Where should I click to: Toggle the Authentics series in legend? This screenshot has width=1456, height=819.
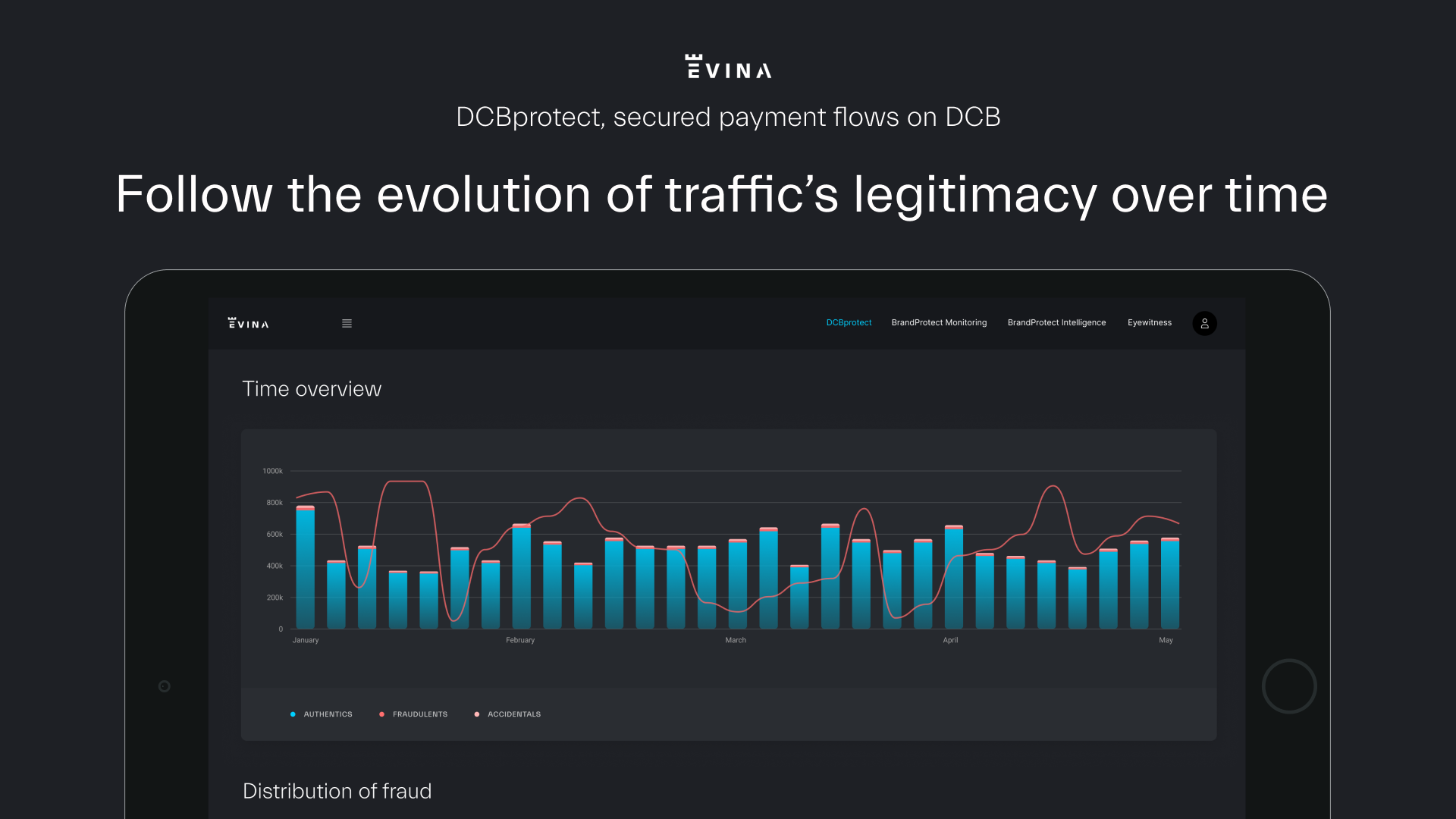pos(328,714)
